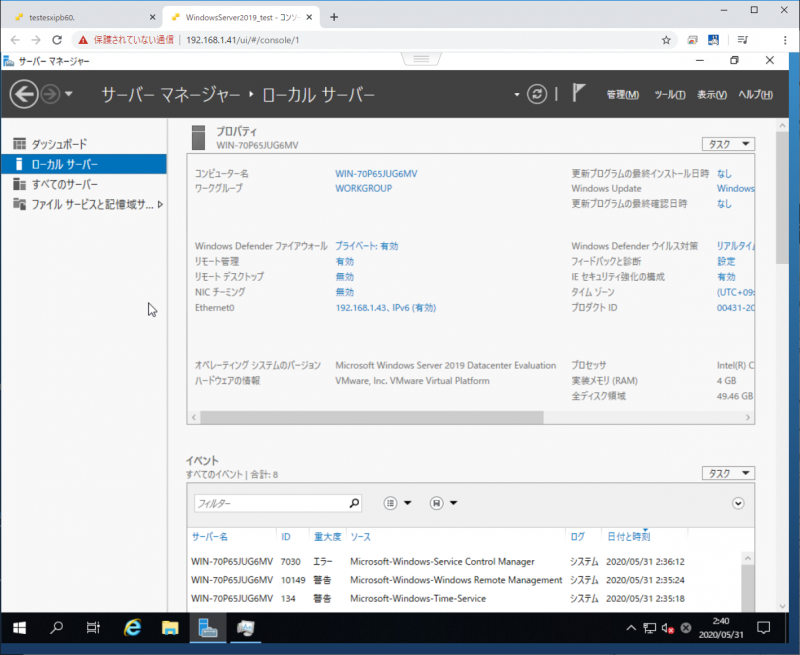Open Chrome three-dot menu
Image resolution: width=800 pixels, height=655 pixels.
(x=785, y=40)
